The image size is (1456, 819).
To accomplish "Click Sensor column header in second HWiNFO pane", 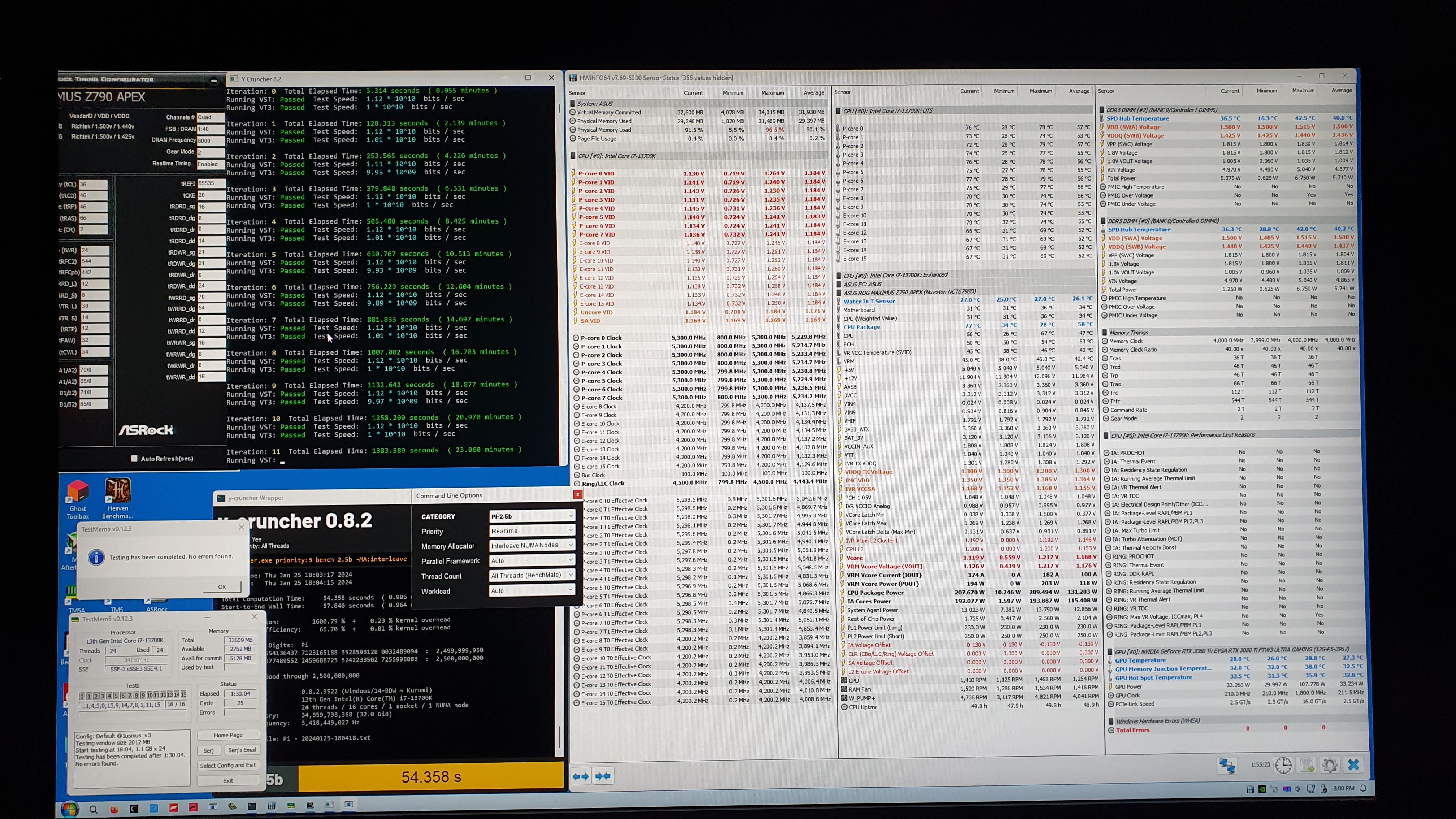I will tap(842, 92).
